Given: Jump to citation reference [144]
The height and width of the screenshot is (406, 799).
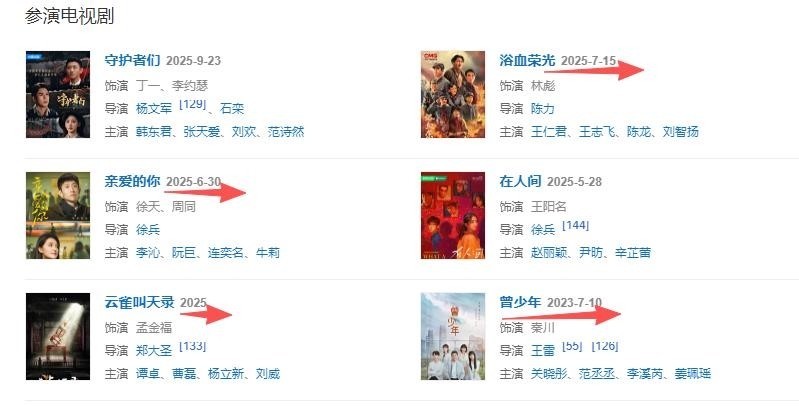Looking at the screenshot, I should (x=575, y=225).
